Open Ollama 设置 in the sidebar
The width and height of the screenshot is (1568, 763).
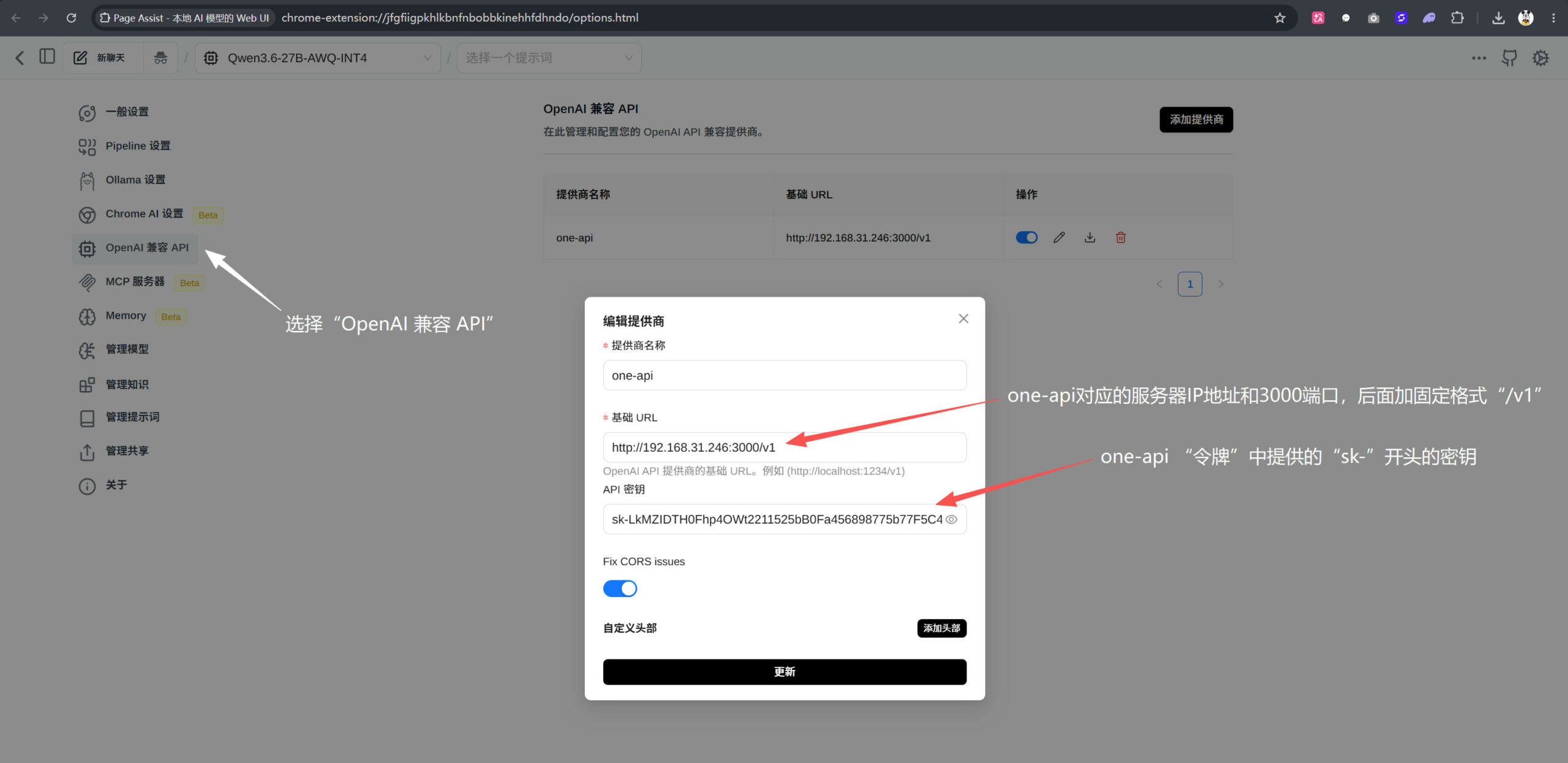(122, 180)
